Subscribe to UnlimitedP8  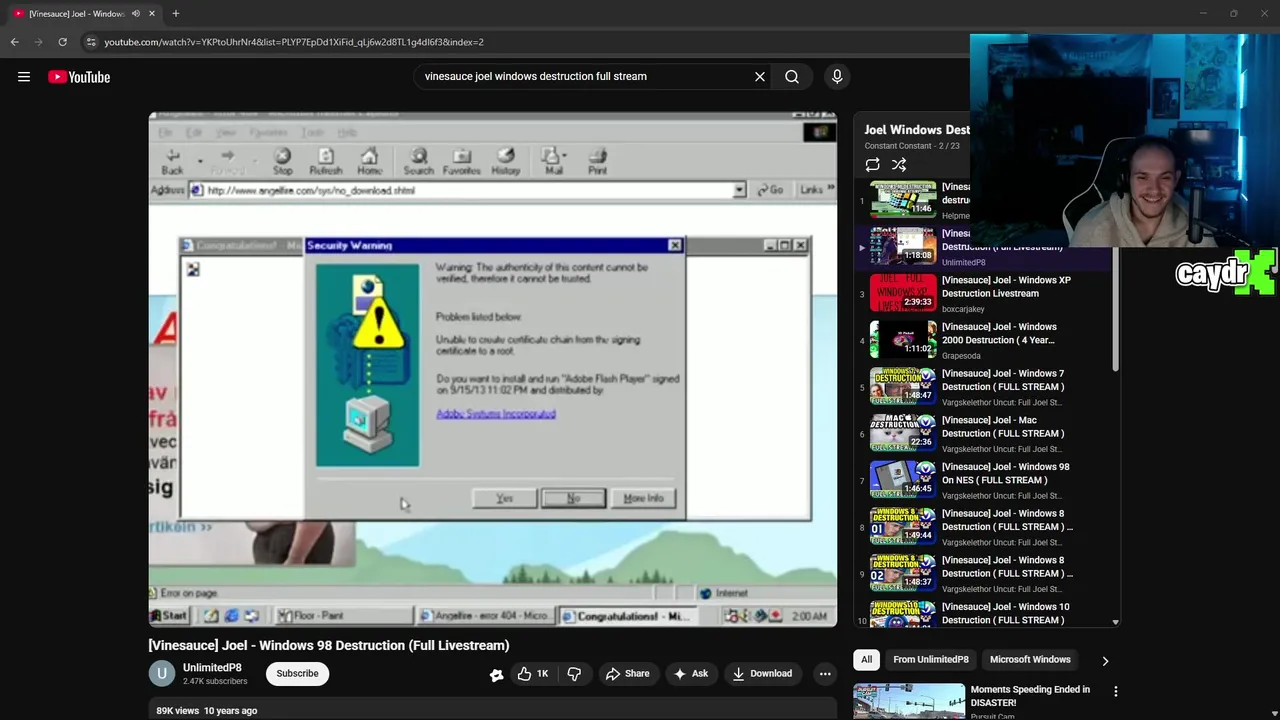297,673
